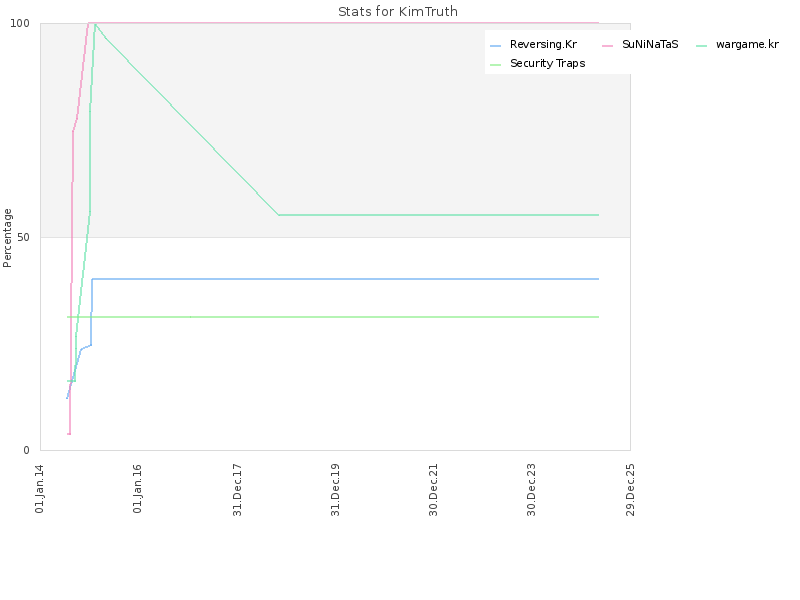Click the blue line marker beside Reversing.Kr
The width and height of the screenshot is (800, 600).
coord(495,46)
